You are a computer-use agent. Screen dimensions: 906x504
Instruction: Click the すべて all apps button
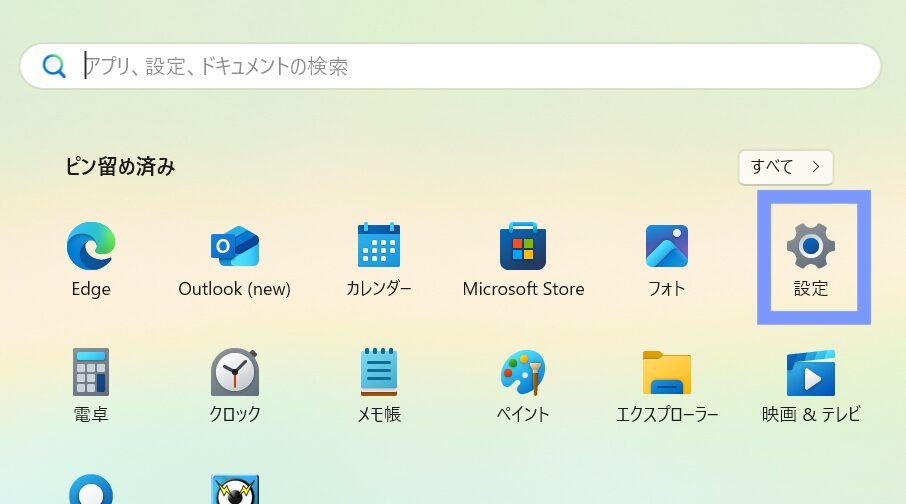click(x=785, y=167)
